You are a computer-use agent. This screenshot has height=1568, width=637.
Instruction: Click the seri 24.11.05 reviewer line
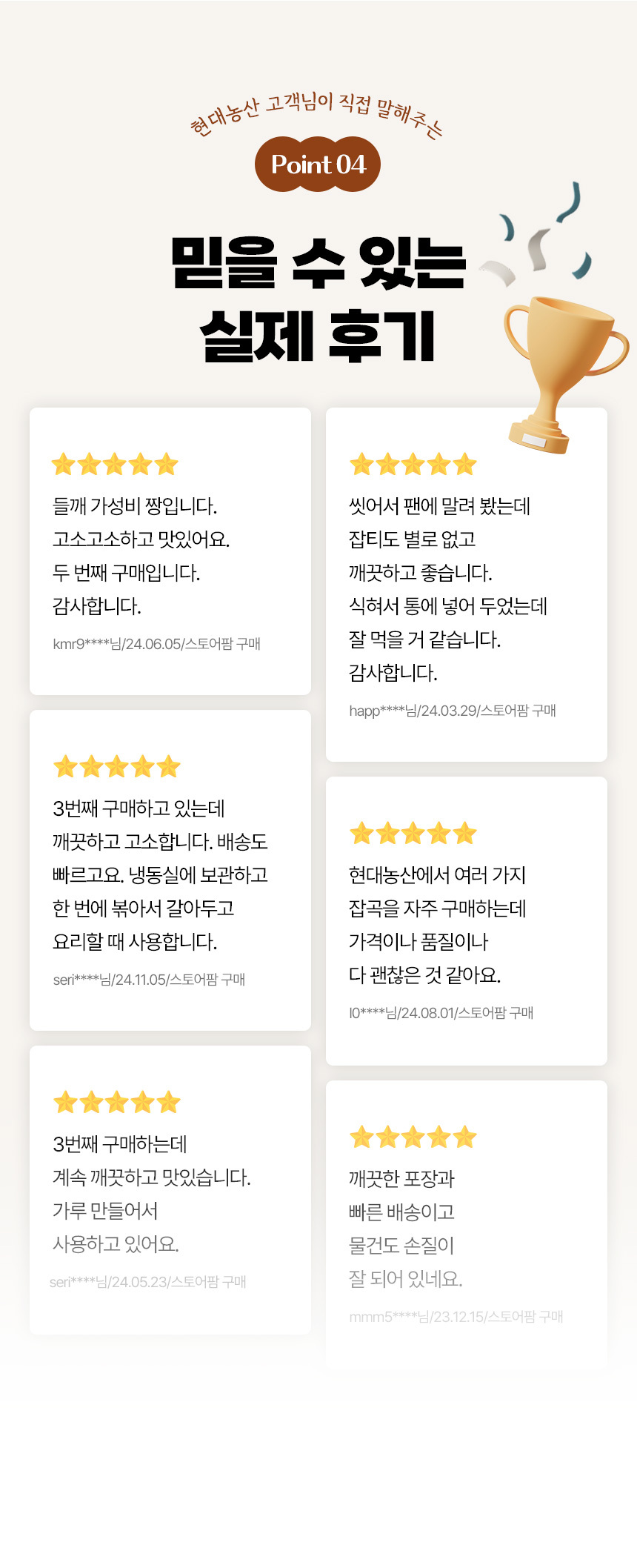(x=149, y=980)
